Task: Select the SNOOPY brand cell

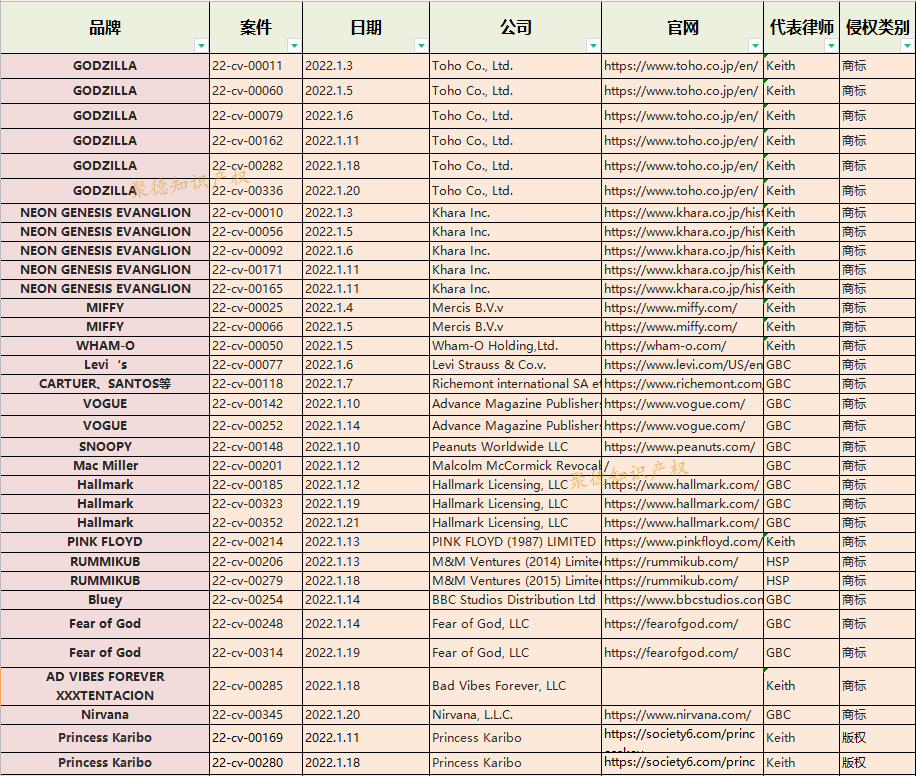Action: [x=105, y=447]
